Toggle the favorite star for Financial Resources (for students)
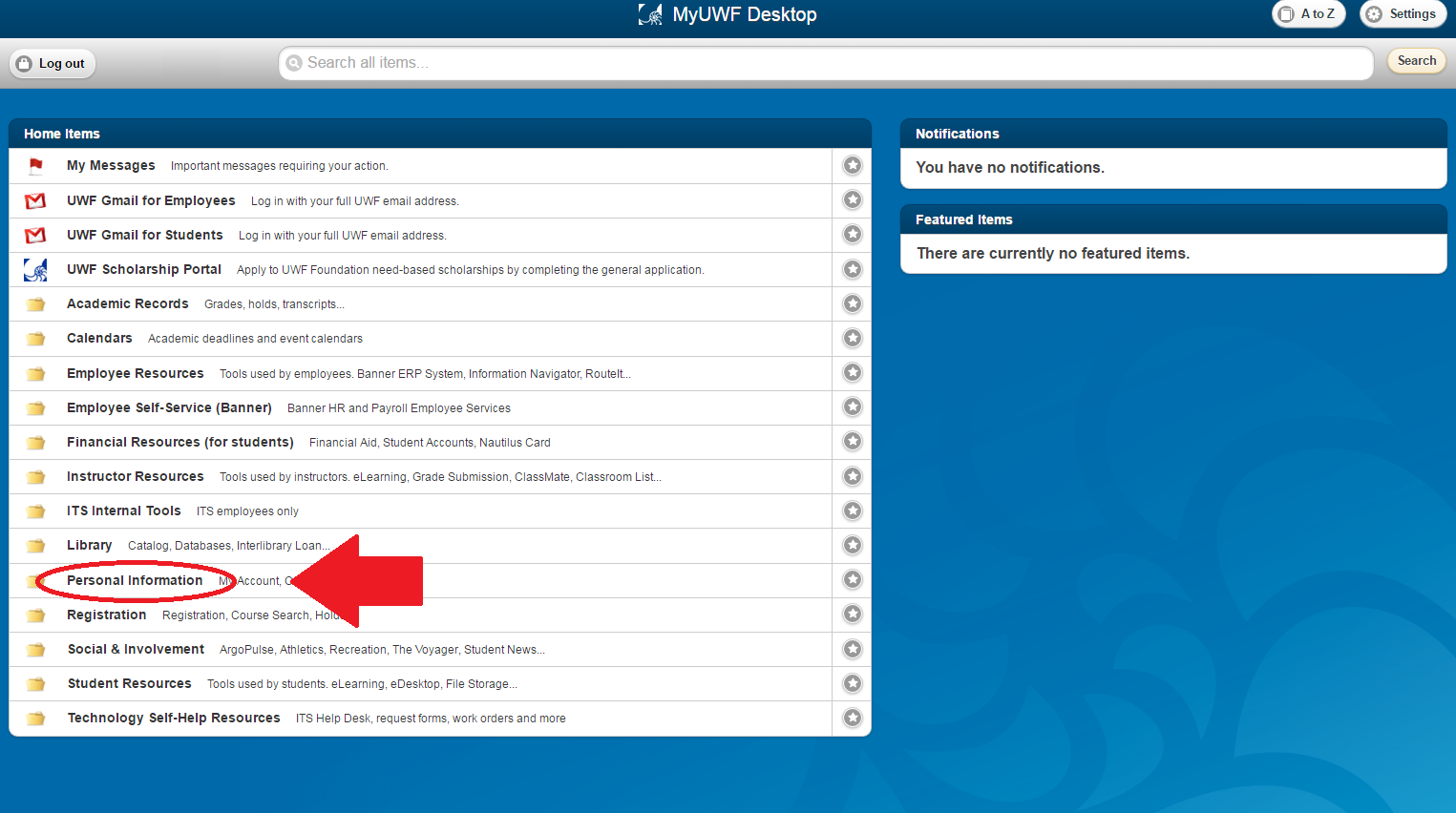The image size is (1456, 813). 853,441
